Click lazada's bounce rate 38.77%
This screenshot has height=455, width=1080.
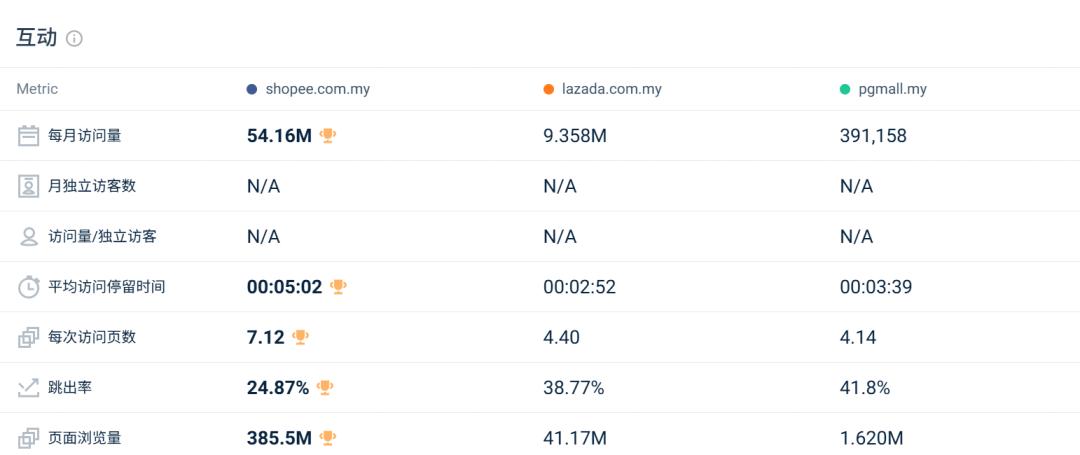pyautogui.click(x=574, y=388)
